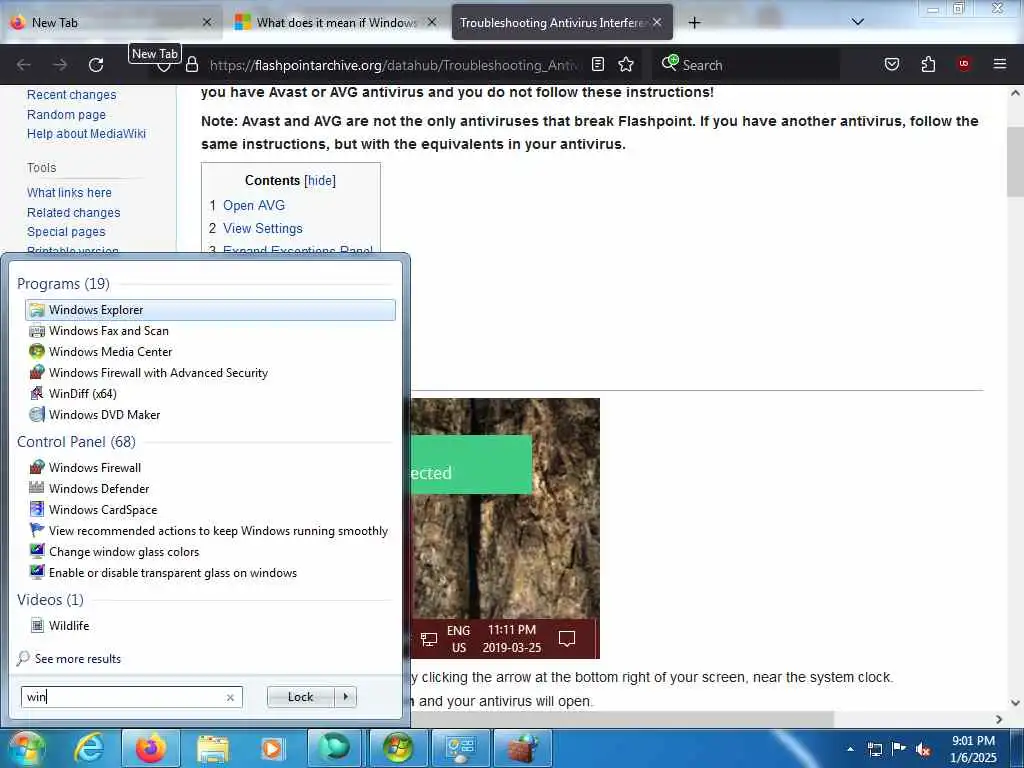Jump to section 2 View Settings
The height and width of the screenshot is (768, 1024).
tap(263, 229)
